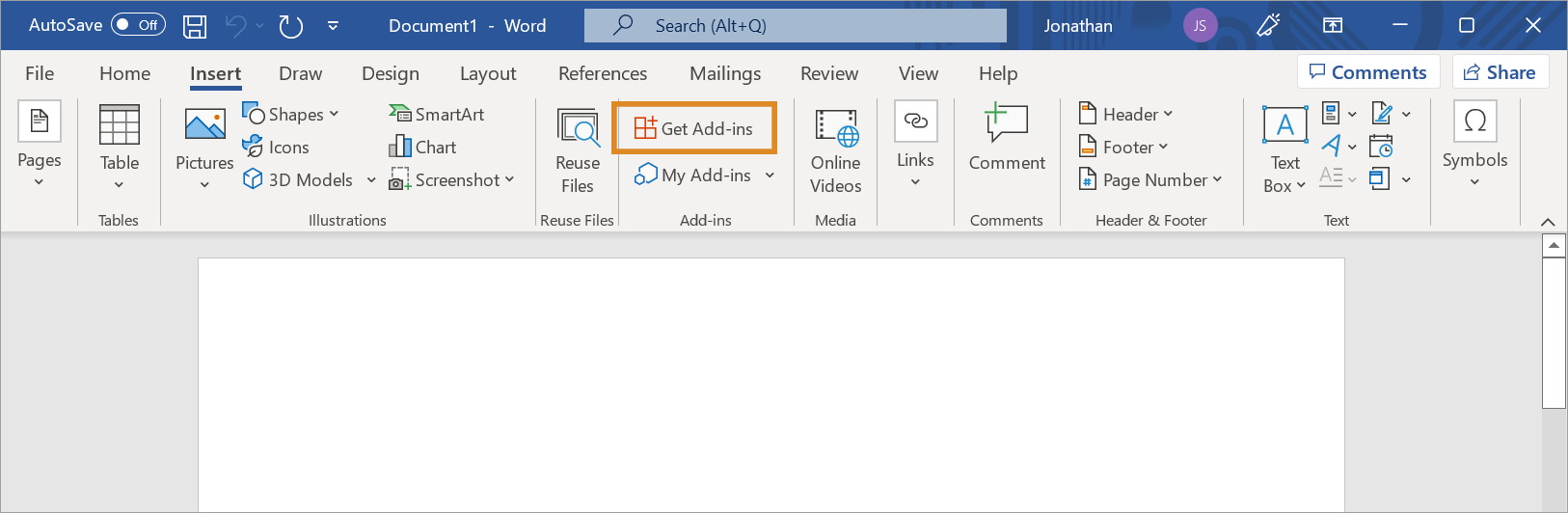Open the Page Number options
The height and width of the screenshot is (513, 1568).
[1149, 179]
